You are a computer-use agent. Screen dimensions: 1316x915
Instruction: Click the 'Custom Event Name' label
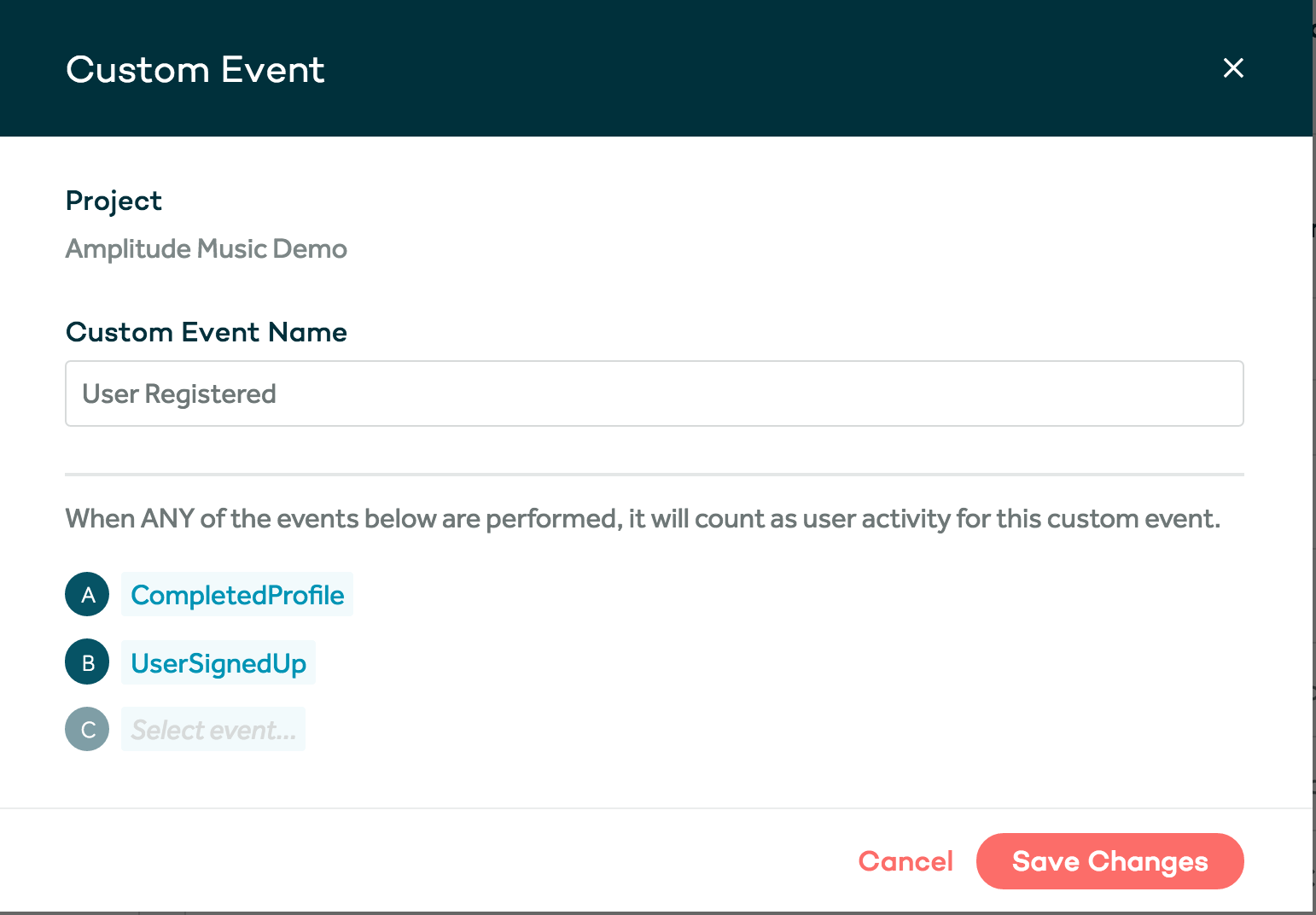pyautogui.click(x=207, y=332)
